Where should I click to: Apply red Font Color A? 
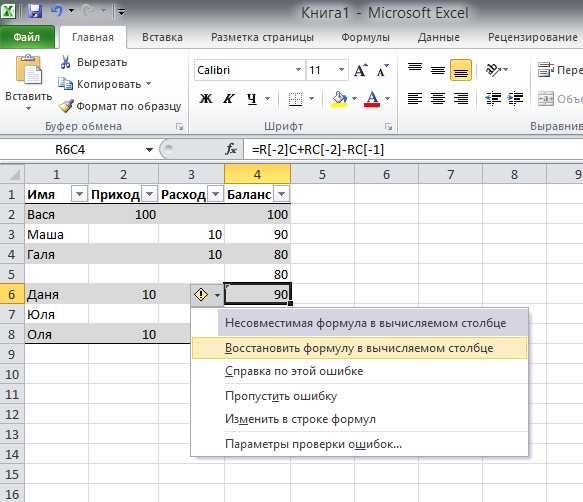tap(372, 99)
